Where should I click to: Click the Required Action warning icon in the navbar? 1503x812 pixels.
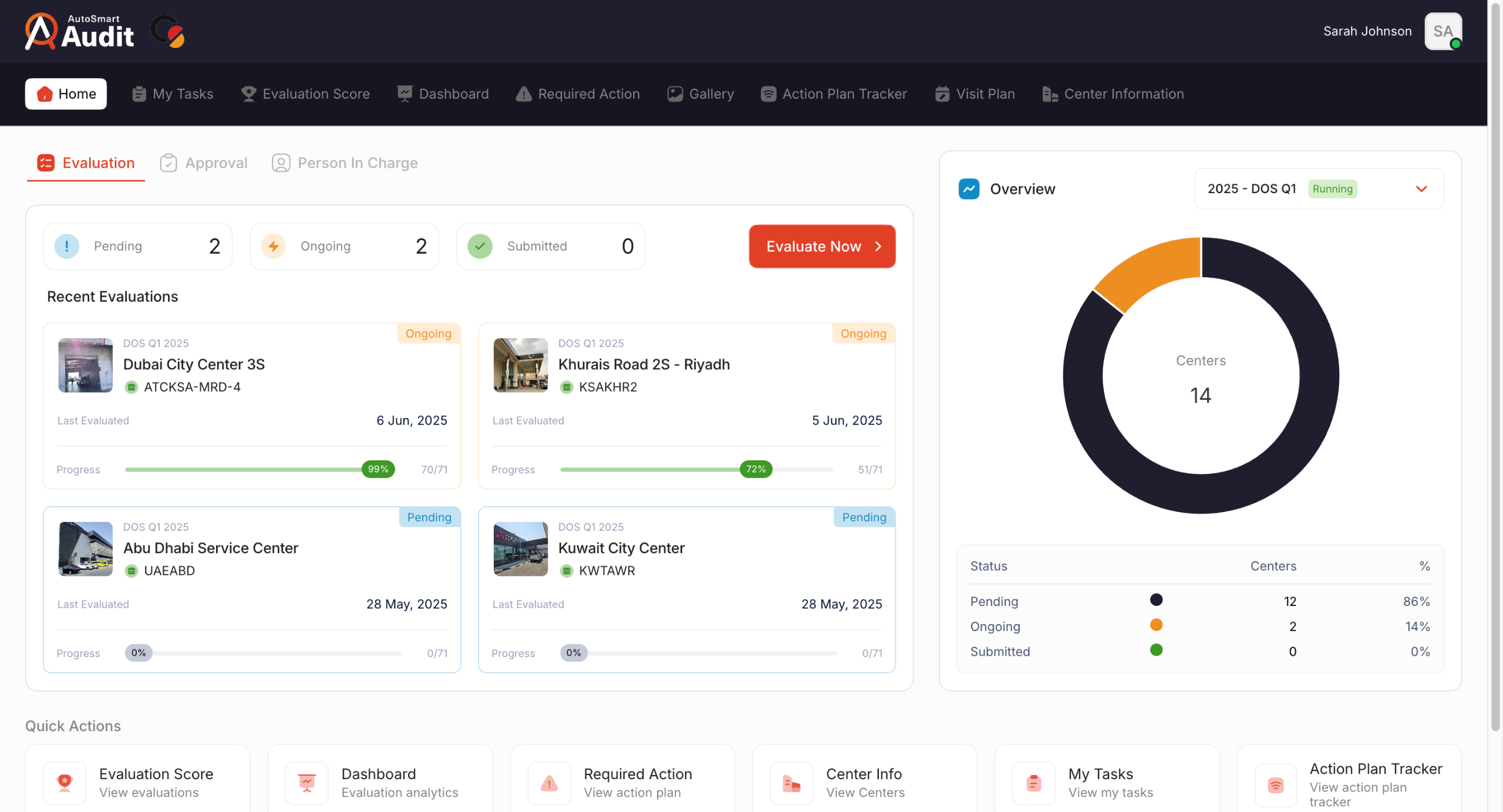click(523, 94)
